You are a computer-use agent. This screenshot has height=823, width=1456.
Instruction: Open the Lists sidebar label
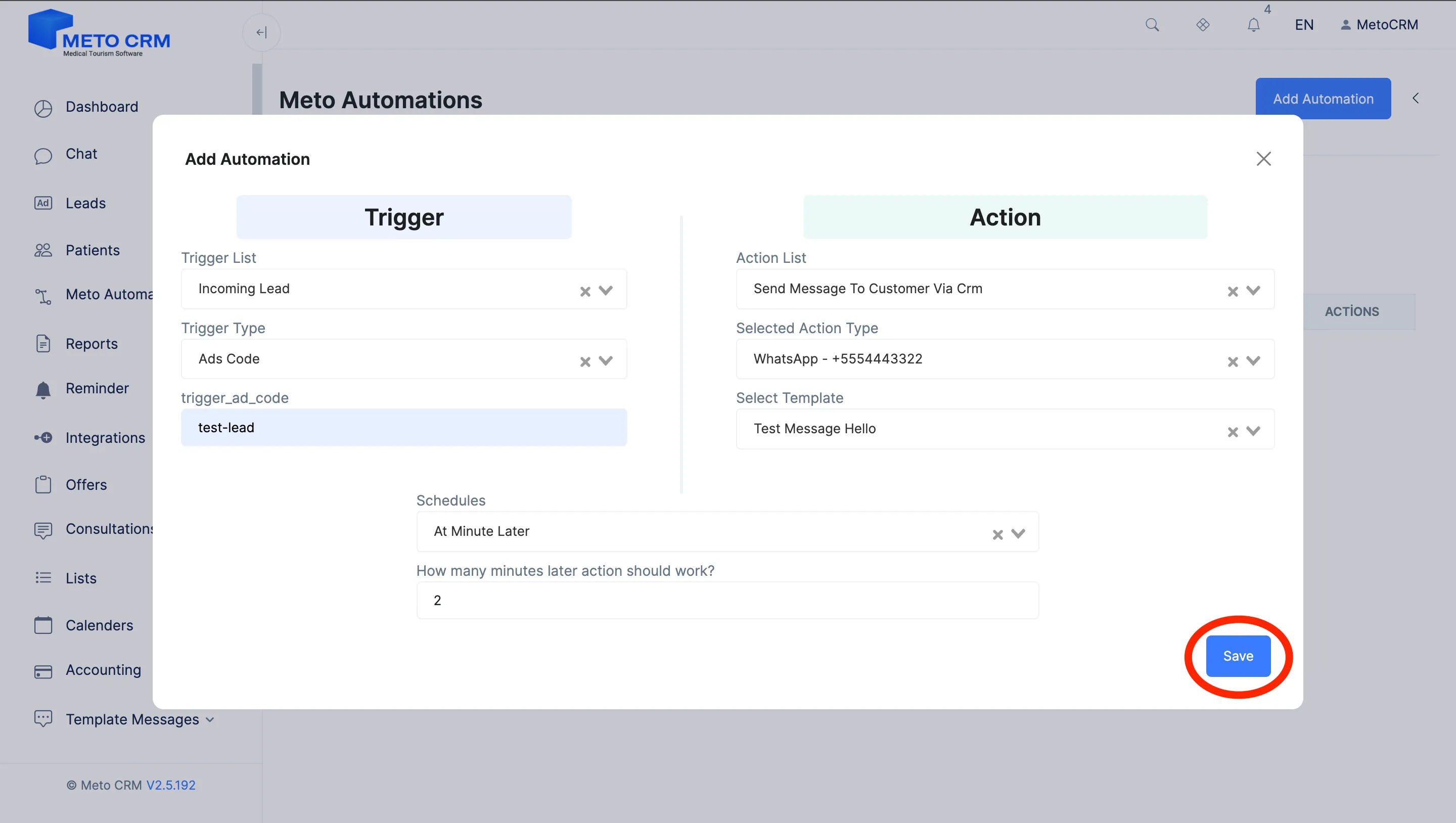coord(81,578)
